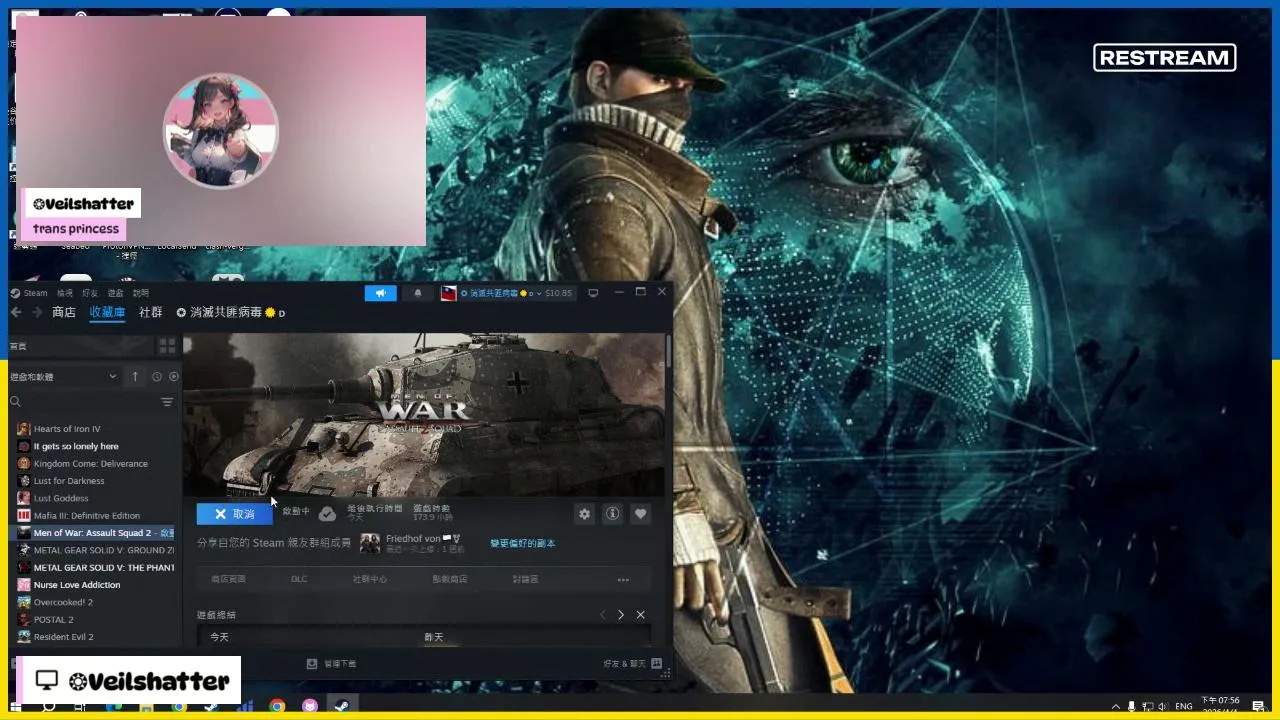Click Steam Cloud sync status icon
Image resolution: width=1280 pixels, height=720 pixels.
pos(327,514)
